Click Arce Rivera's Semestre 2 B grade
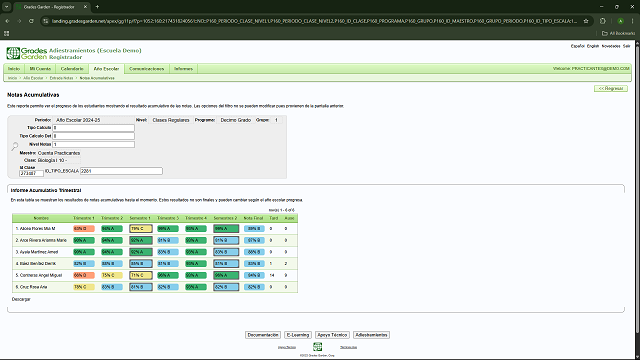This screenshot has height=360, width=640. point(226,240)
